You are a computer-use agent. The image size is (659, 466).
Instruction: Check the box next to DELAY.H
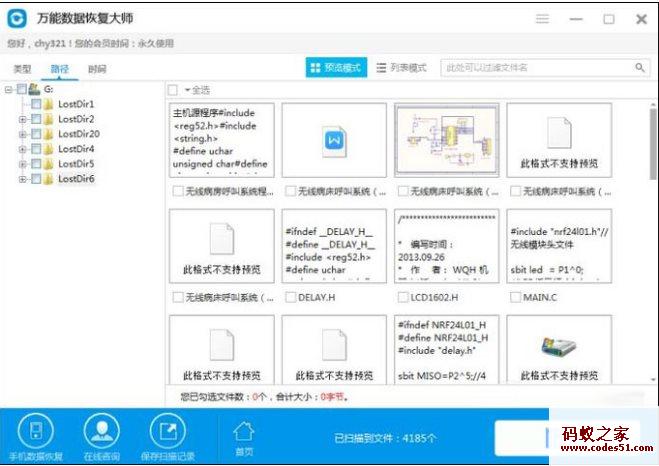[290, 297]
